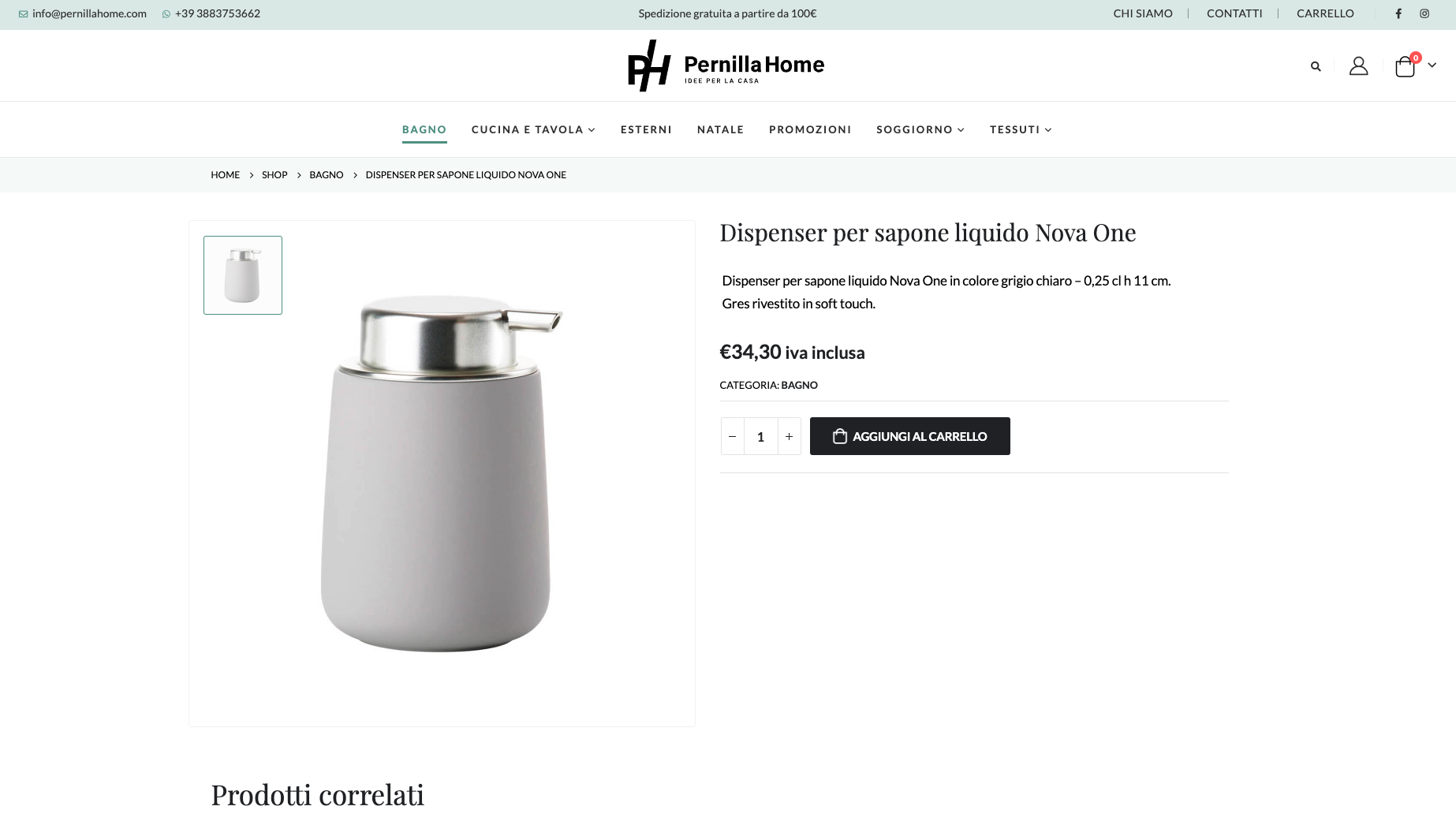Decrease quantity with minus button

732,436
